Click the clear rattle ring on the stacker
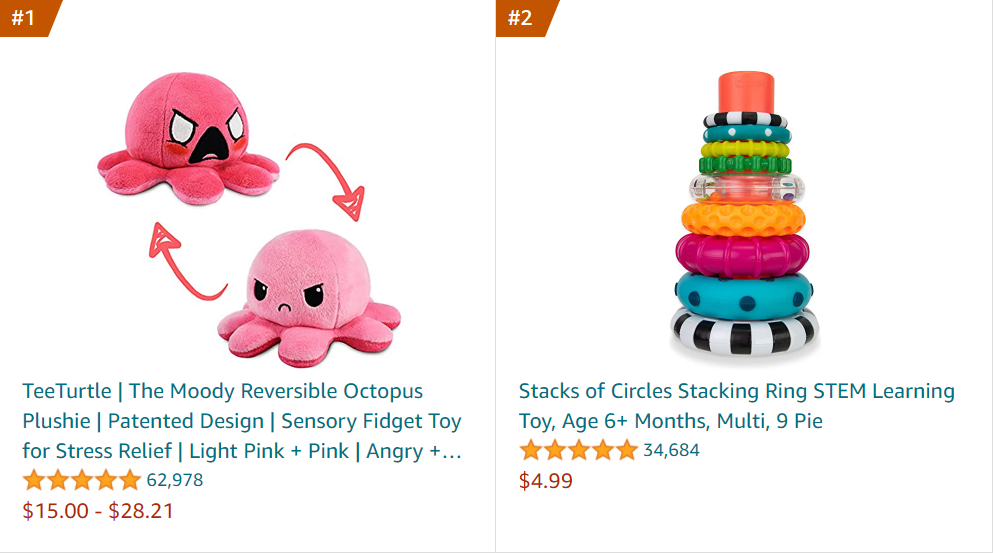Screen dimensions: 993x553 [x=745, y=186]
